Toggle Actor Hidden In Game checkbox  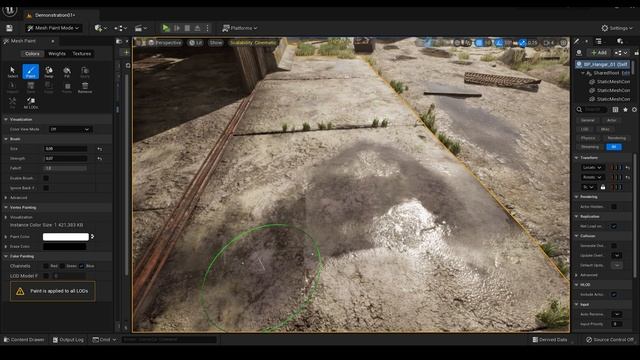click(614, 207)
